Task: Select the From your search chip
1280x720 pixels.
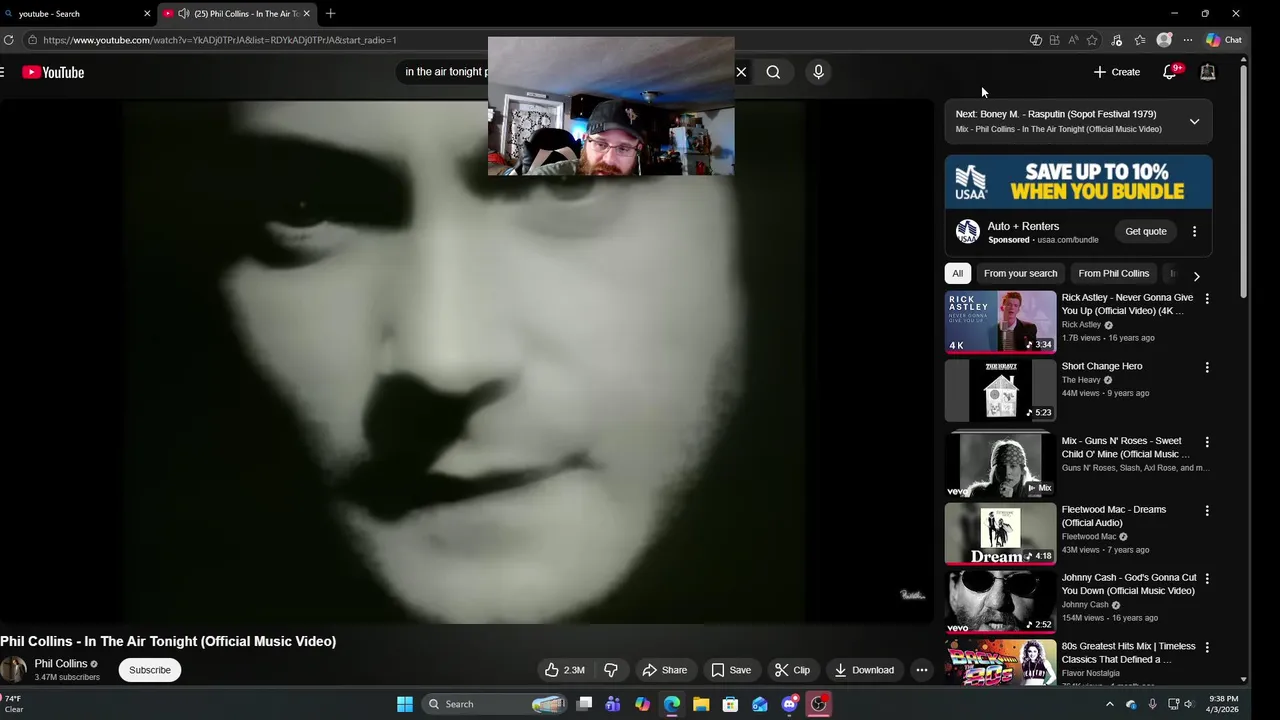Action: 1020,273
